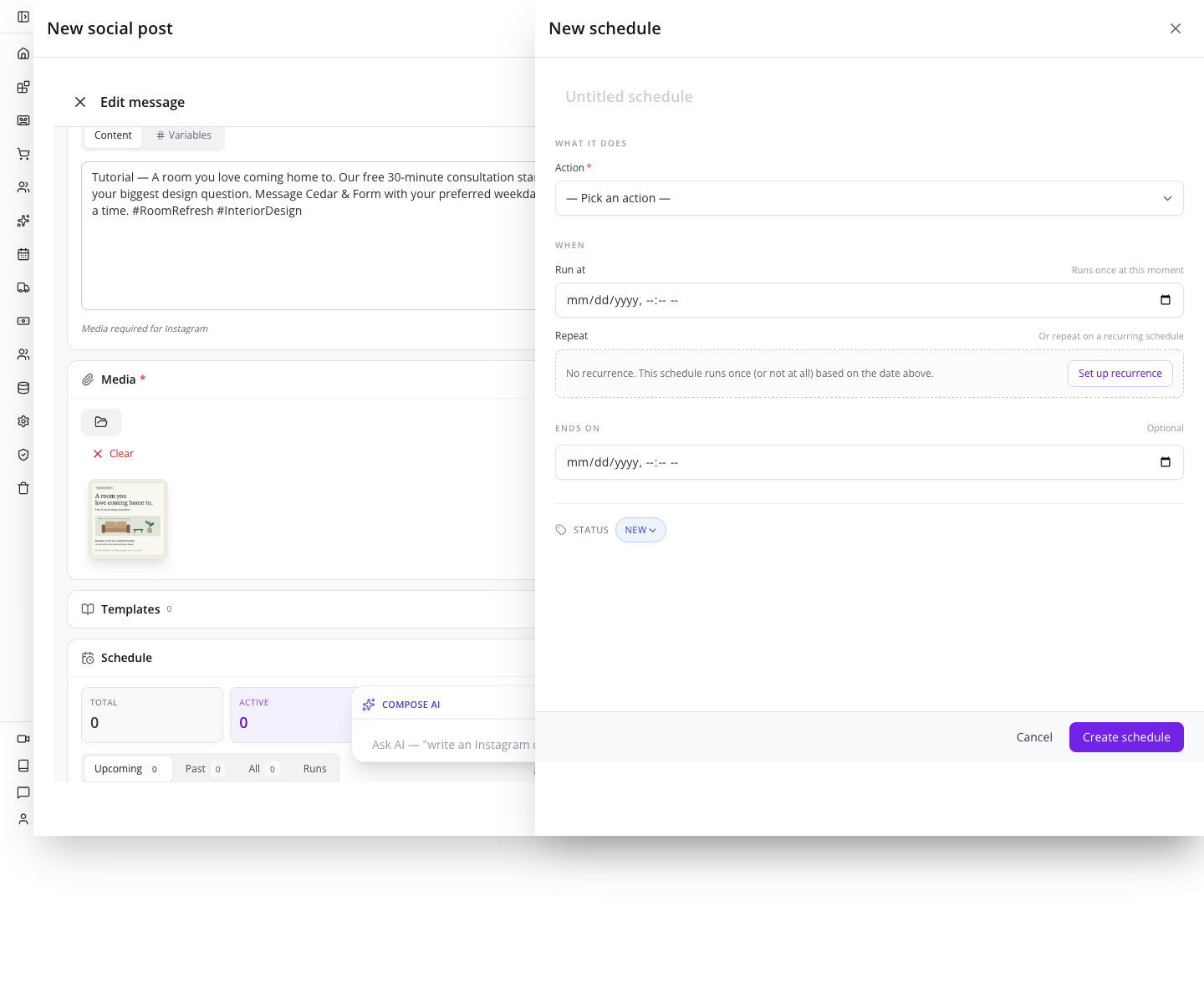Viewport: 1204px width, 1003px height.
Task: Open the user profile icon at sidebar bottom
Action: [23, 819]
